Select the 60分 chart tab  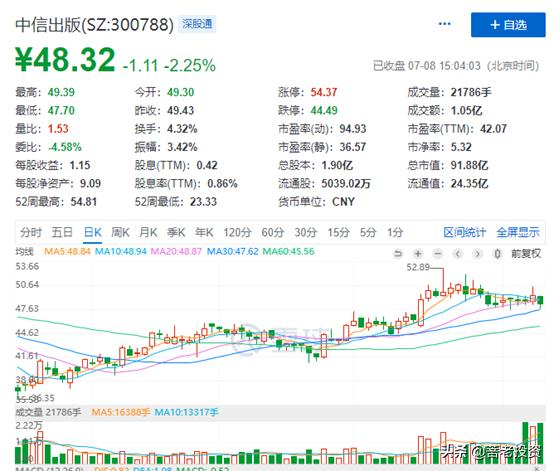(273, 232)
